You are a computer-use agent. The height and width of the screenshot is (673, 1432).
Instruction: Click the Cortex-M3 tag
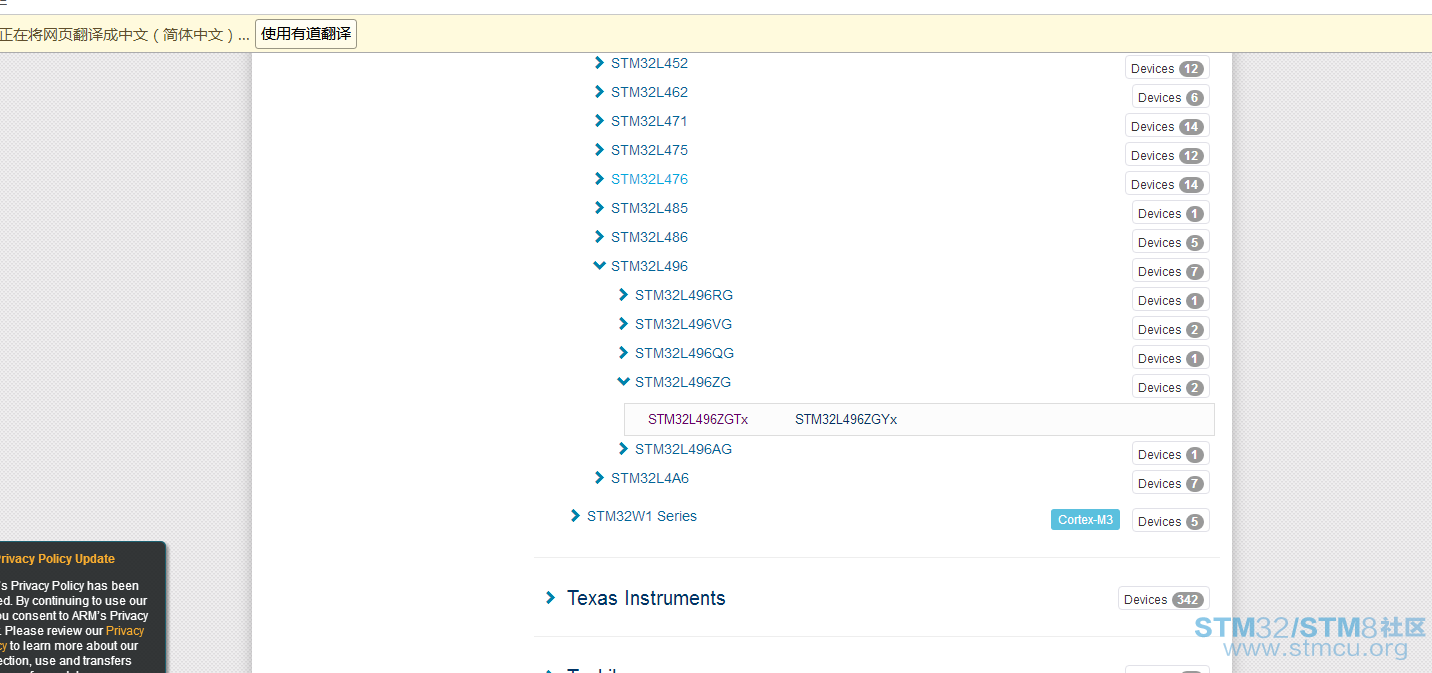(1085, 520)
